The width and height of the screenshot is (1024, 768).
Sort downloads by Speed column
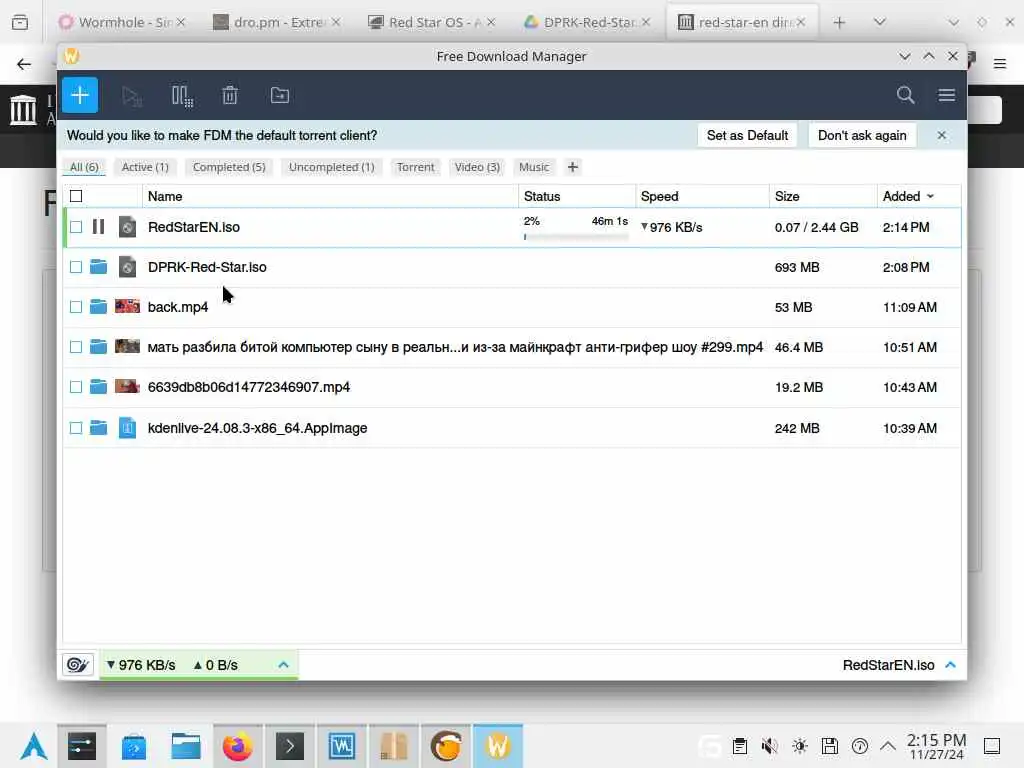pyautogui.click(x=703, y=196)
